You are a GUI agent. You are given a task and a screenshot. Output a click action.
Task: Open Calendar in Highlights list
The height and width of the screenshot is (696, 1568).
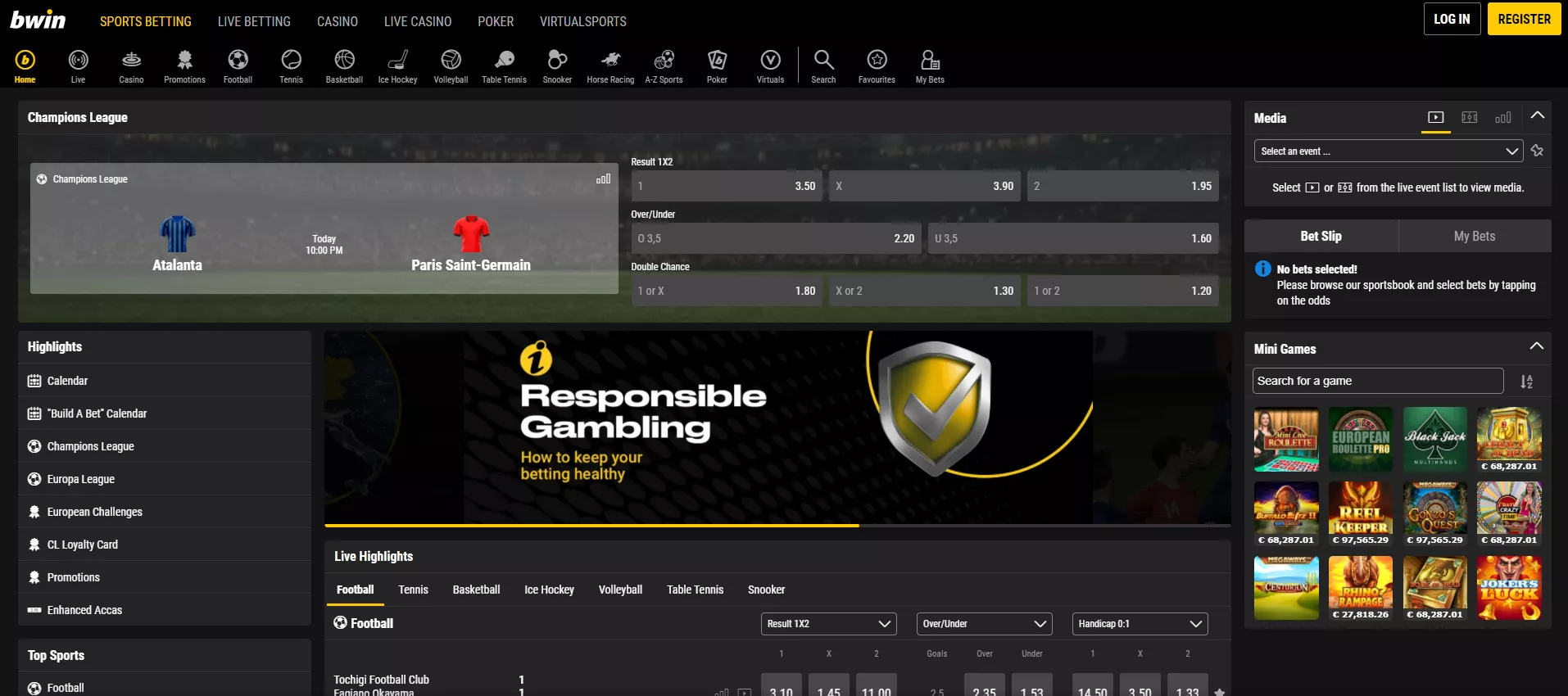coord(165,381)
